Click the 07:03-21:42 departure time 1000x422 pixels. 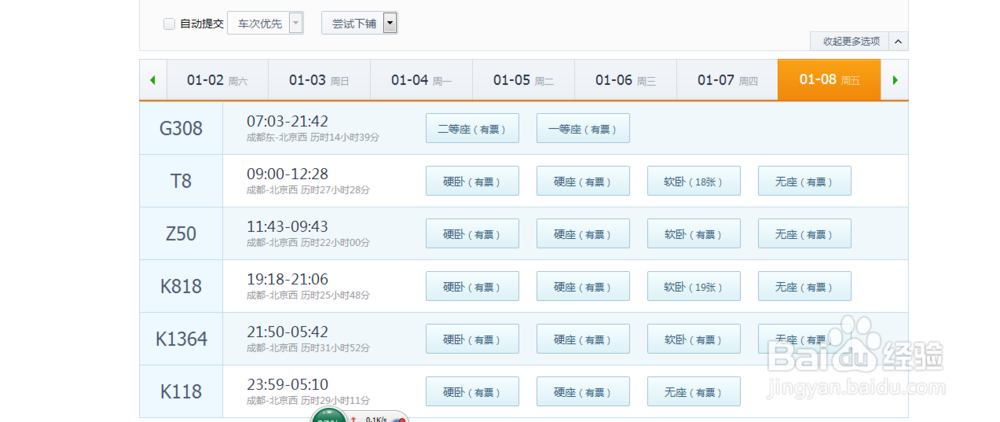288,121
